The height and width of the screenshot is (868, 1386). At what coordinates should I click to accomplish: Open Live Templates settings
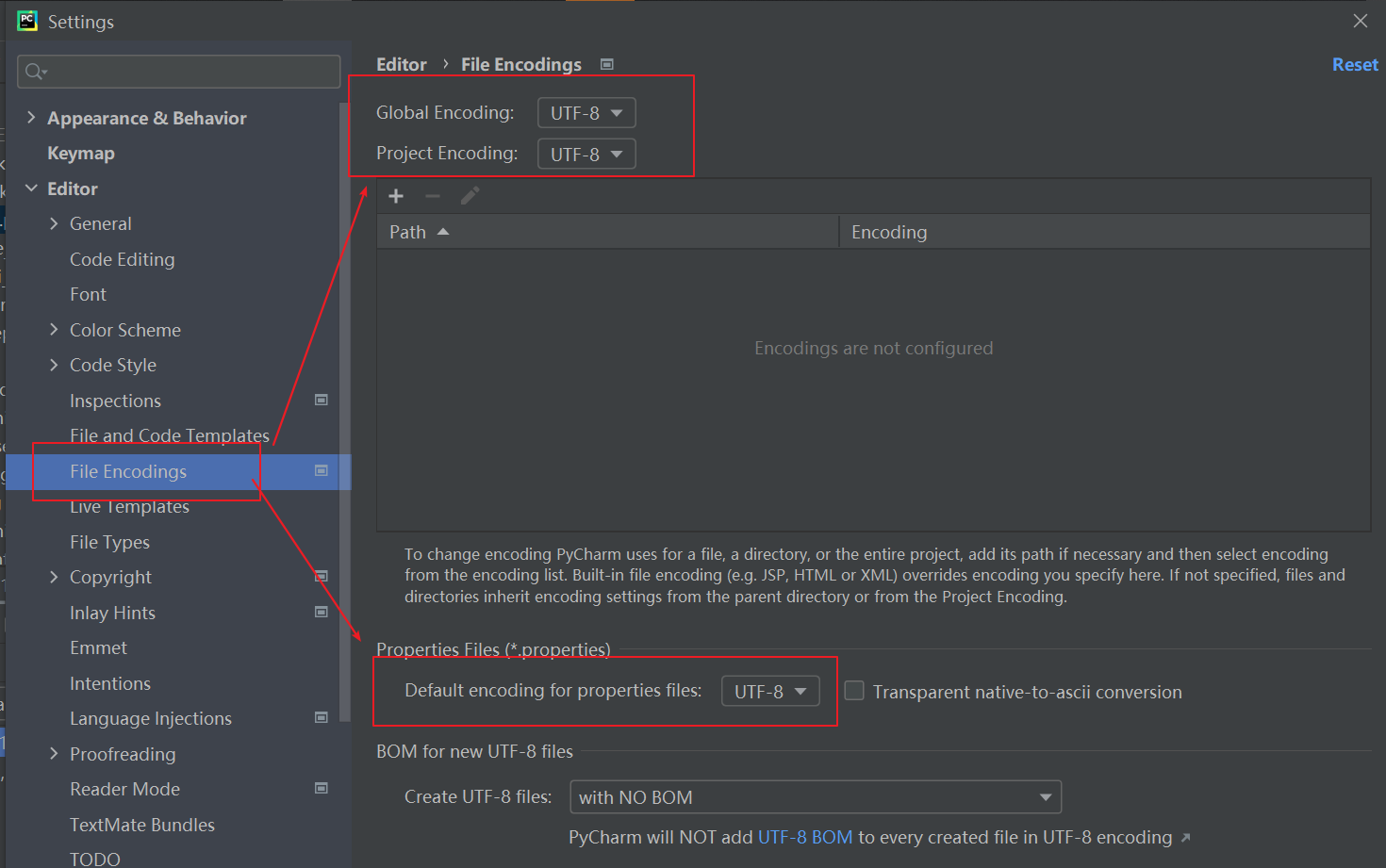[x=129, y=506]
